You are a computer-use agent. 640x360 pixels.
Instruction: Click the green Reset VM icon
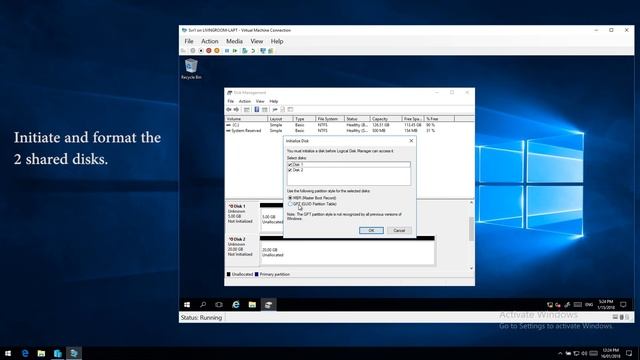click(x=235, y=51)
